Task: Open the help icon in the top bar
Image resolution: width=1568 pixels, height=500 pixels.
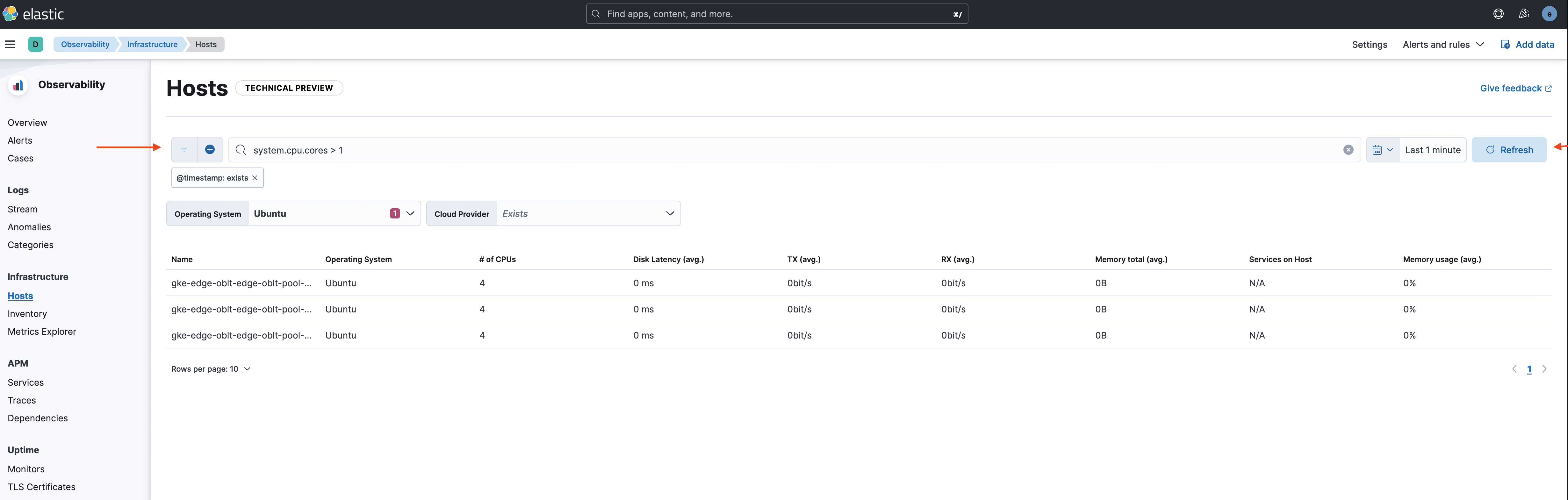Action: pyautogui.click(x=1499, y=13)
